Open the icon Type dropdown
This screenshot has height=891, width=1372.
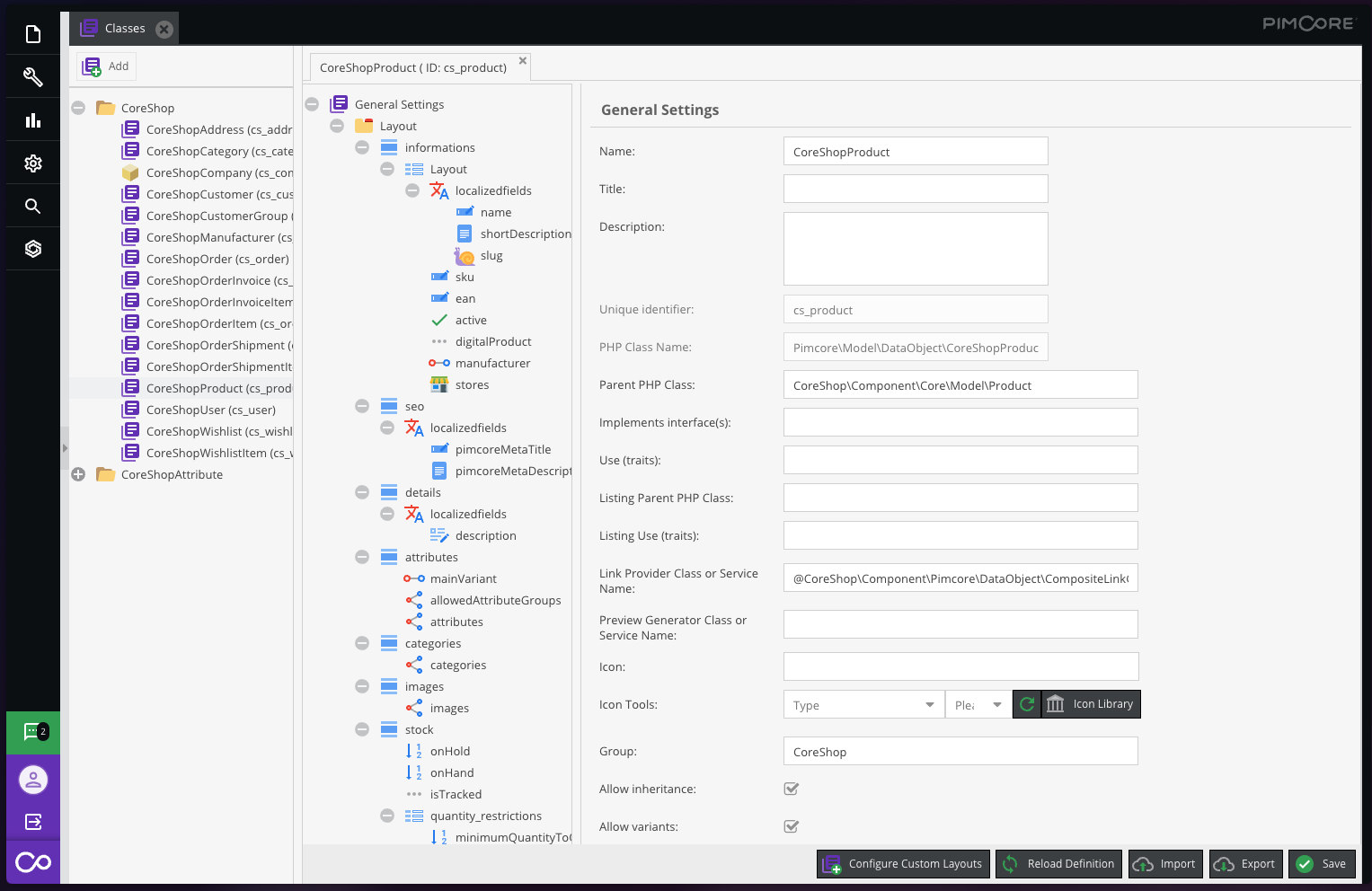coord(863,705)
